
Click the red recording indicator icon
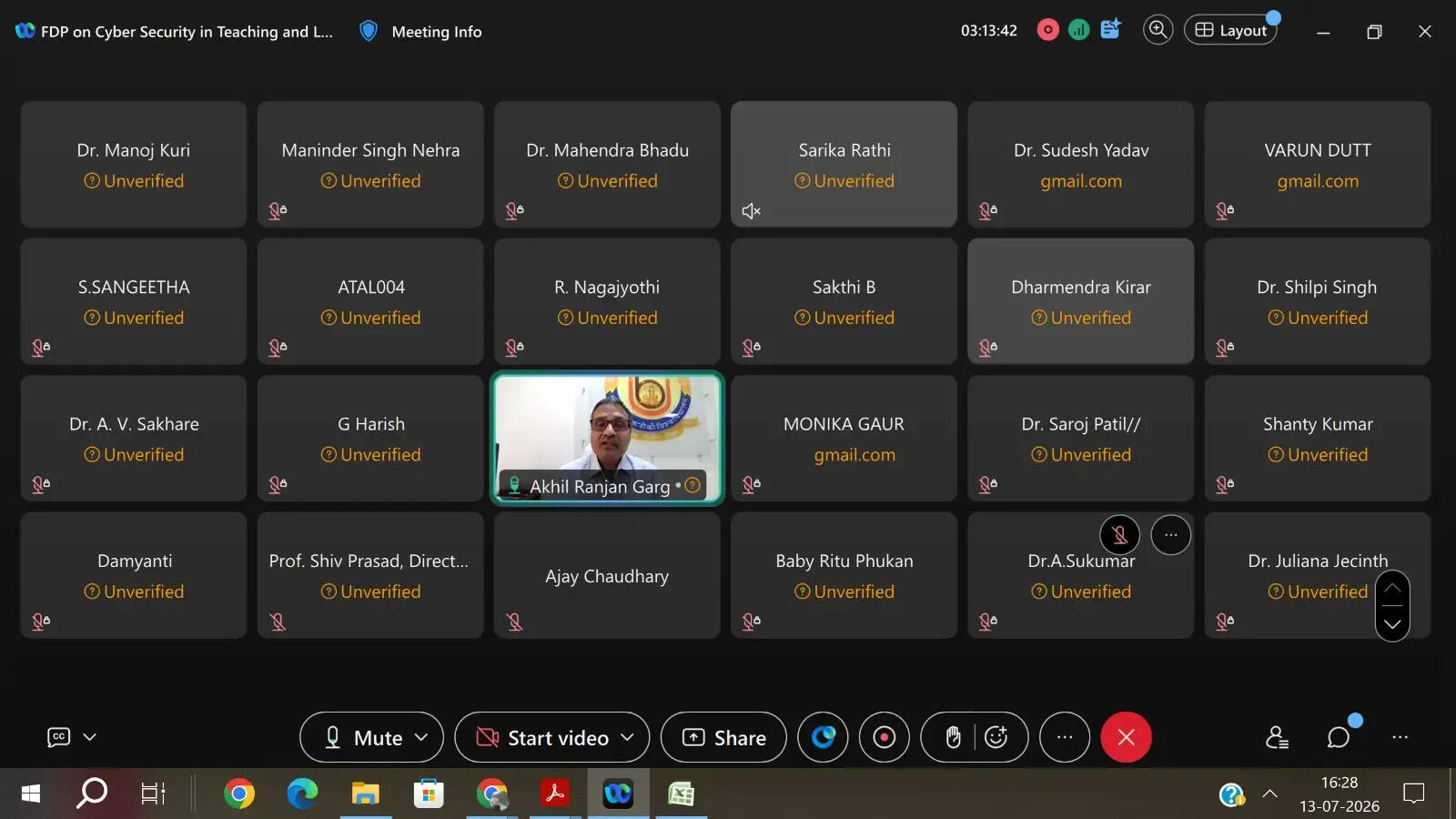1047,30
